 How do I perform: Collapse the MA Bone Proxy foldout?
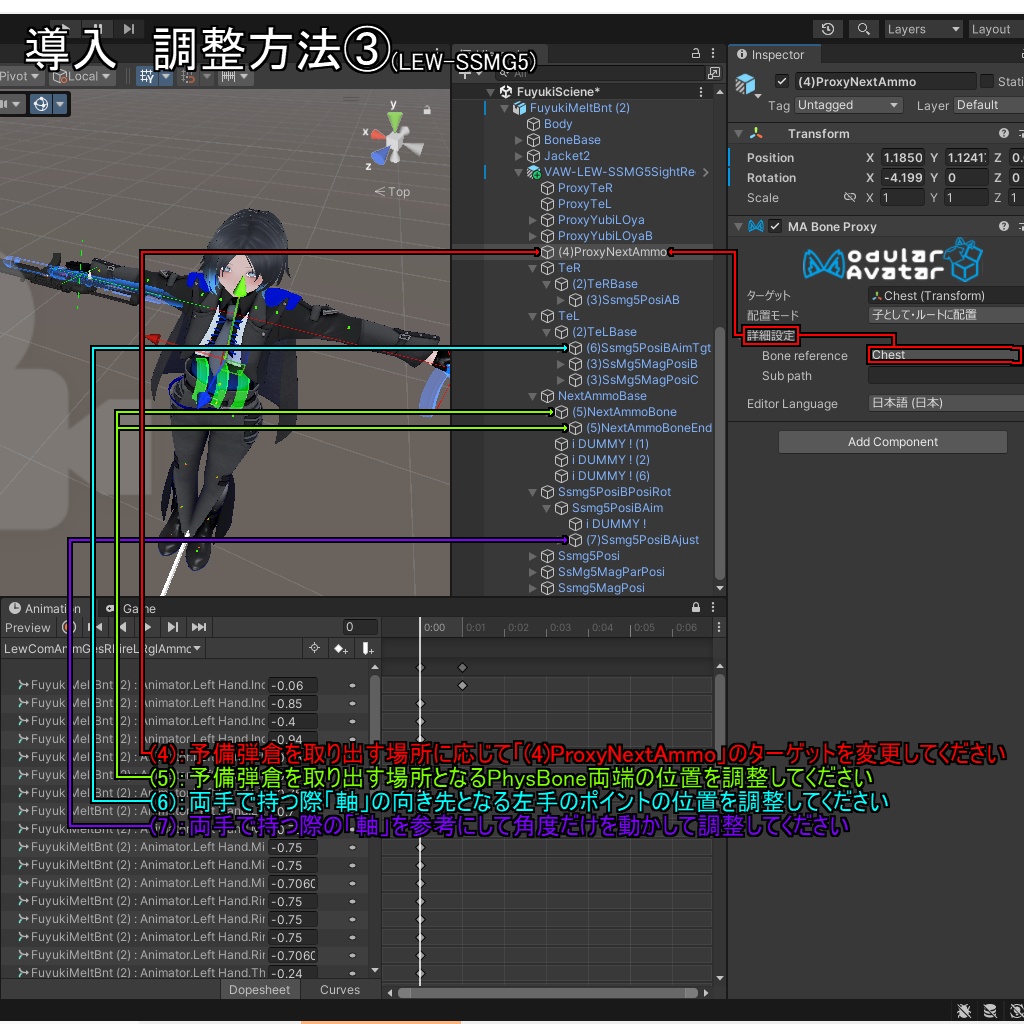coord(739,226)
